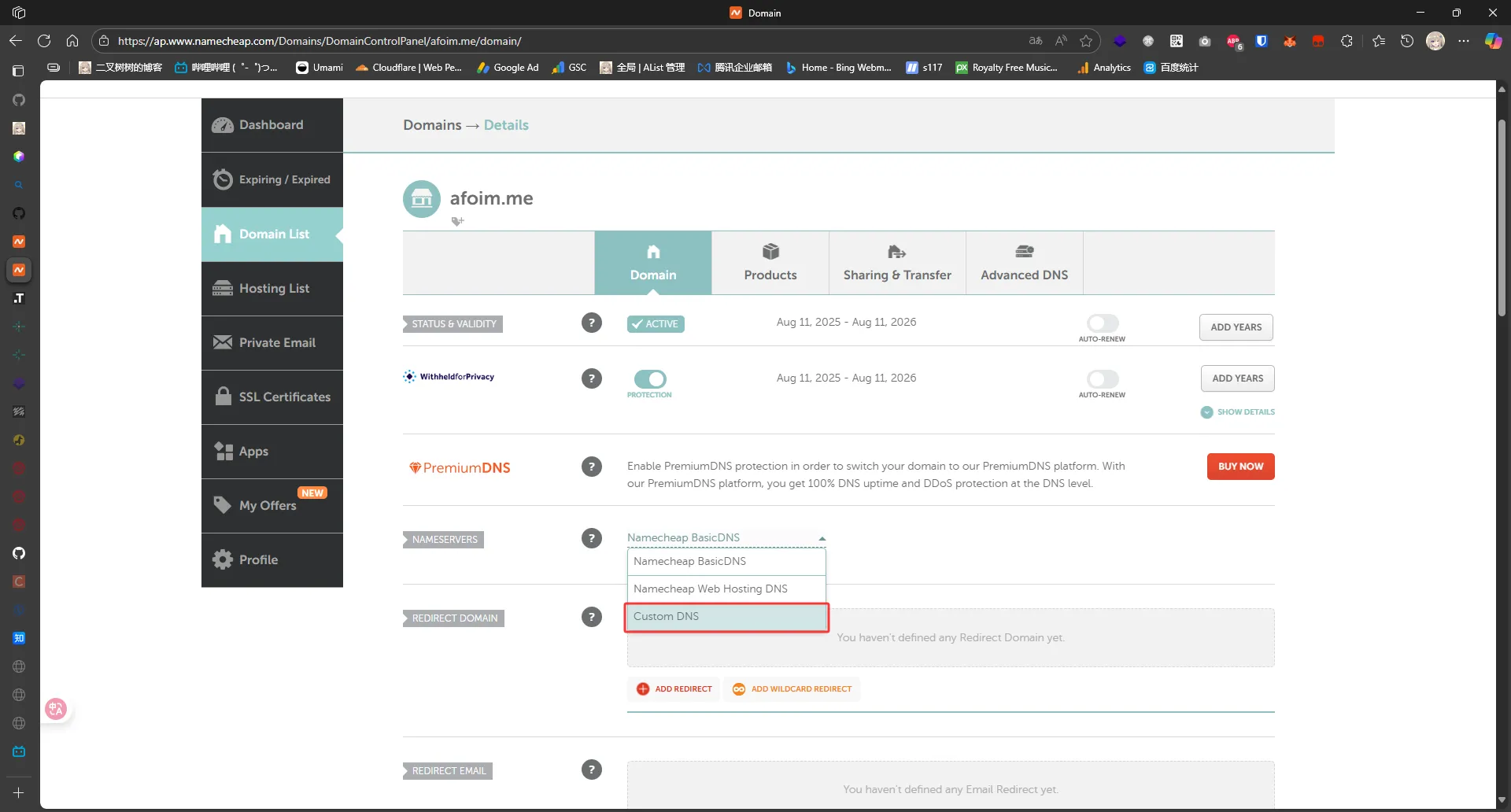Click the question mark beside Nameservers
This screenshot has height=812, width=1511.
click(592, 539)
